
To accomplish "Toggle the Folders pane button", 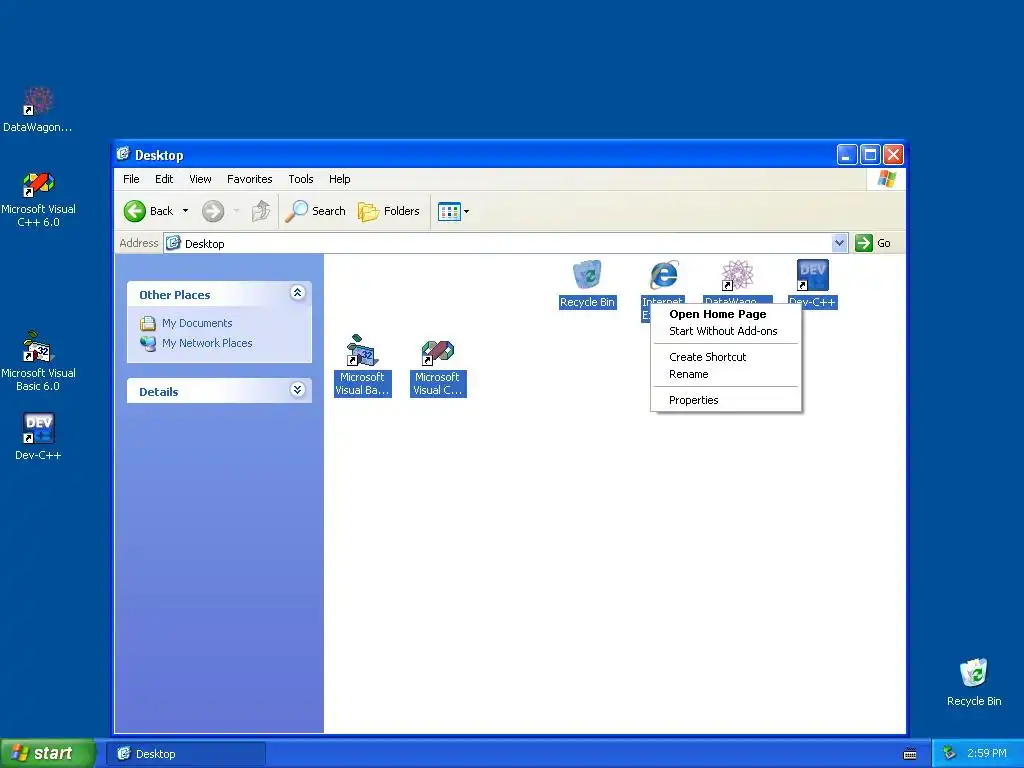I will (x=389, y=211).
